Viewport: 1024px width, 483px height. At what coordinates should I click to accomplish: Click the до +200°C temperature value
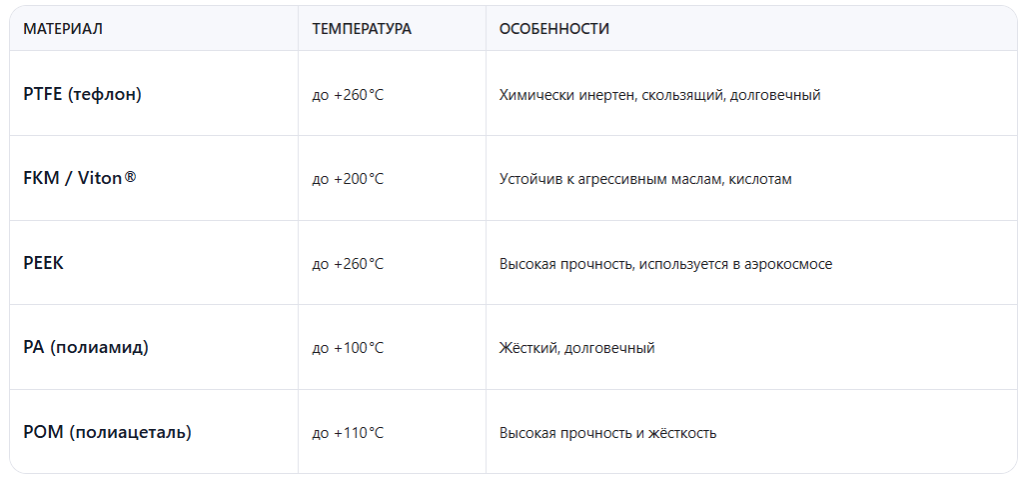click(x=348, y=179)
